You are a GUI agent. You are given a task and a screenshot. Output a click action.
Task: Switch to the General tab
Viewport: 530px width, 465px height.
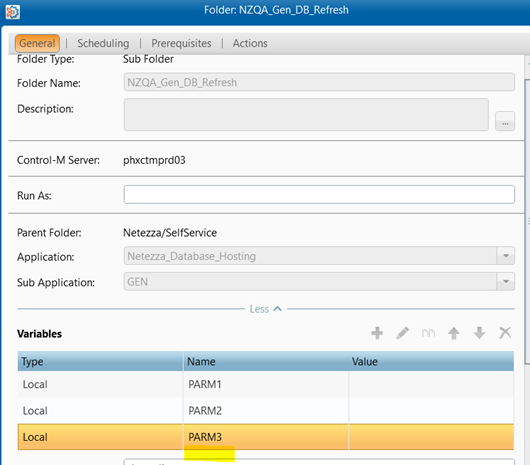tap(37, 43)
